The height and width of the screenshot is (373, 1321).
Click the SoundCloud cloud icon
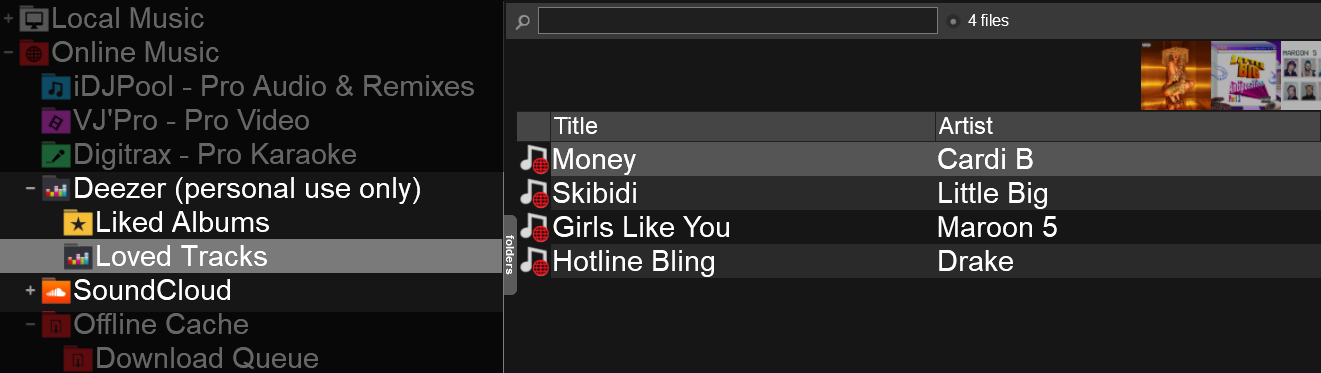click(56, 291)
